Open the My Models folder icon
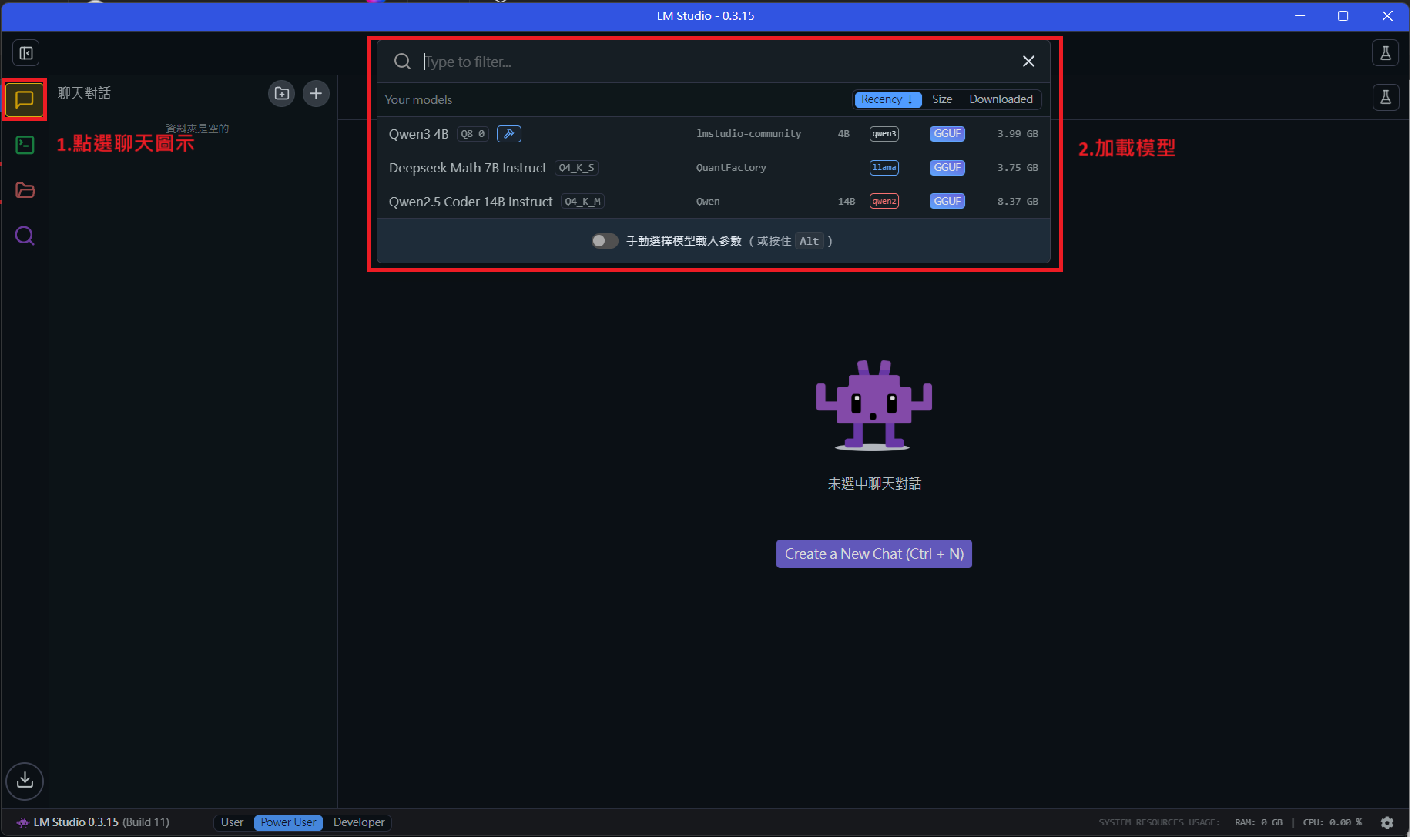This screenshot has width=1415, height=840. (x=25, y=190)
